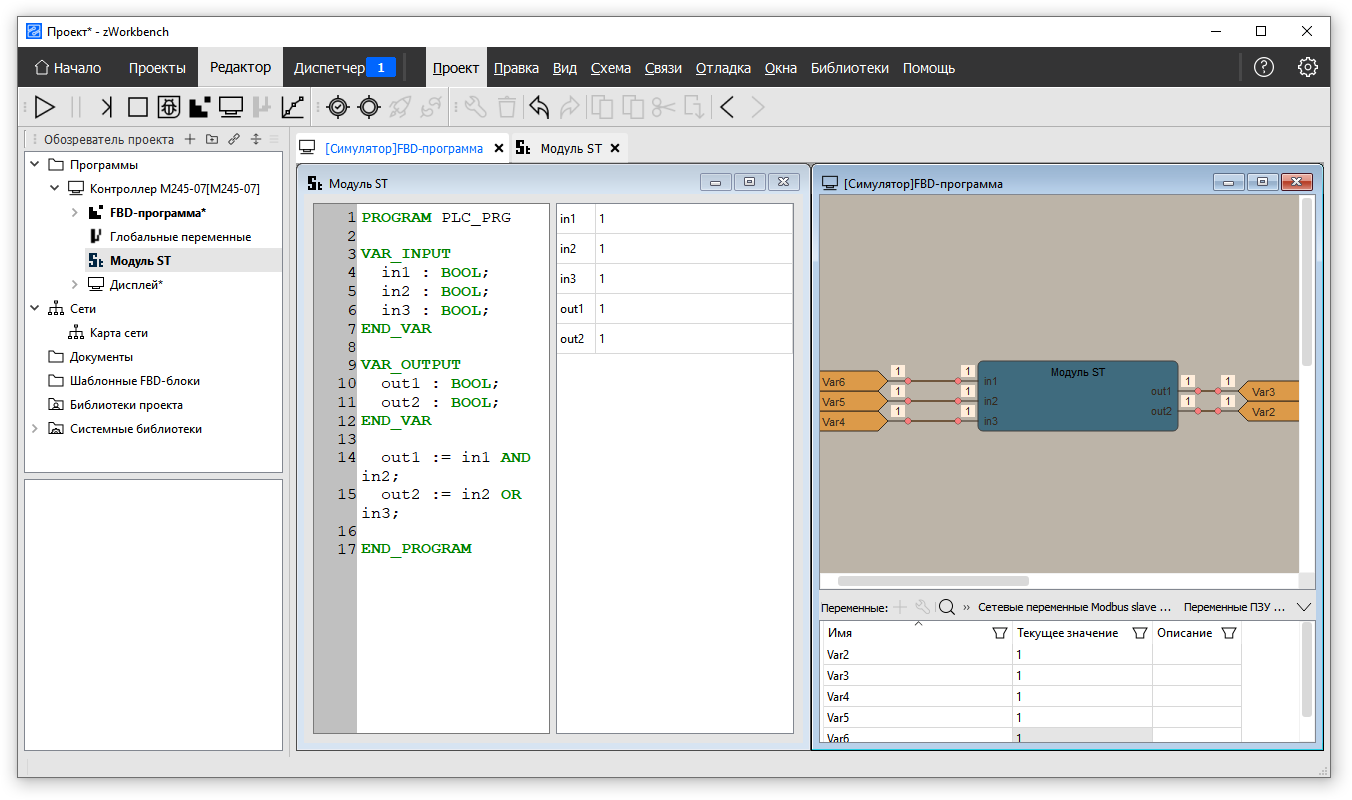Click the undo arrow in toolbar
The height and width of the screenshot is (800, 1352).
coord(539,107)
